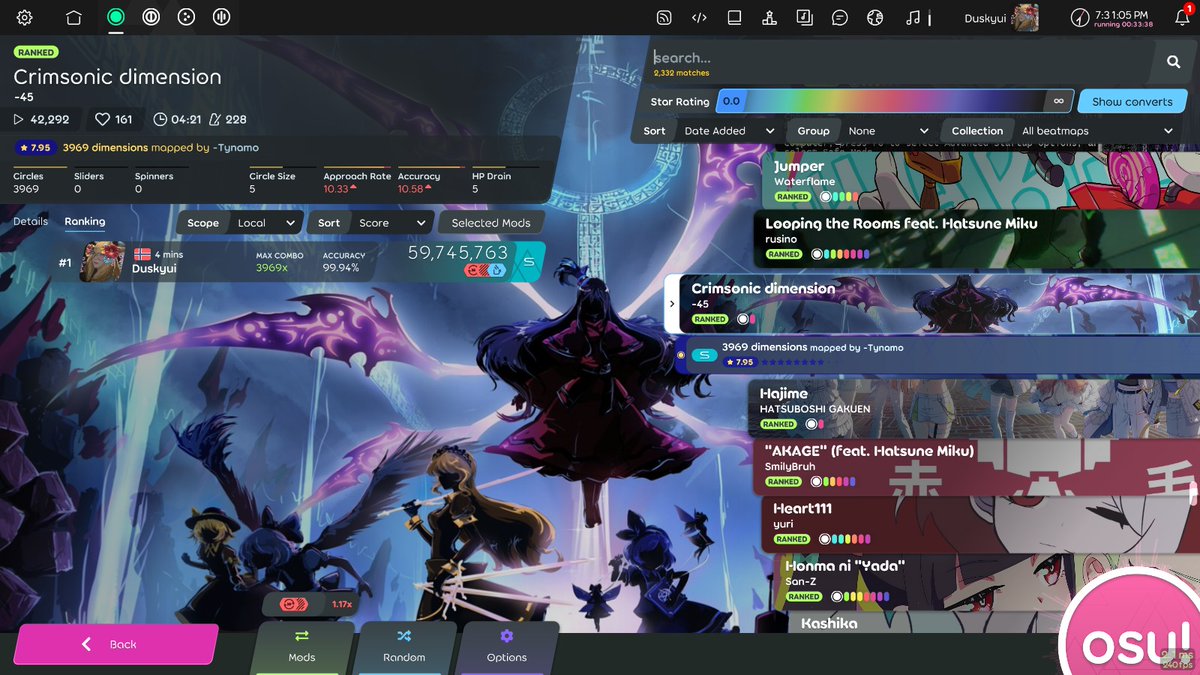Click the maximum star rating infinity handle
The height and width of the screenshot is (675, 1200).
(1058, 101)
